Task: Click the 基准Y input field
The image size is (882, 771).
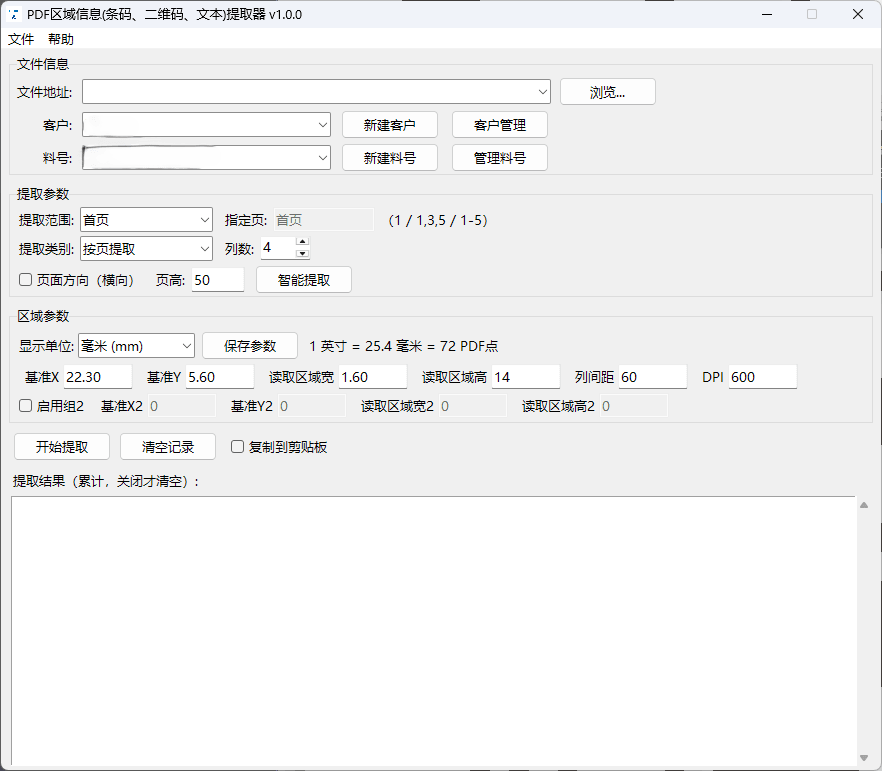Action: [x=220, y=377]
